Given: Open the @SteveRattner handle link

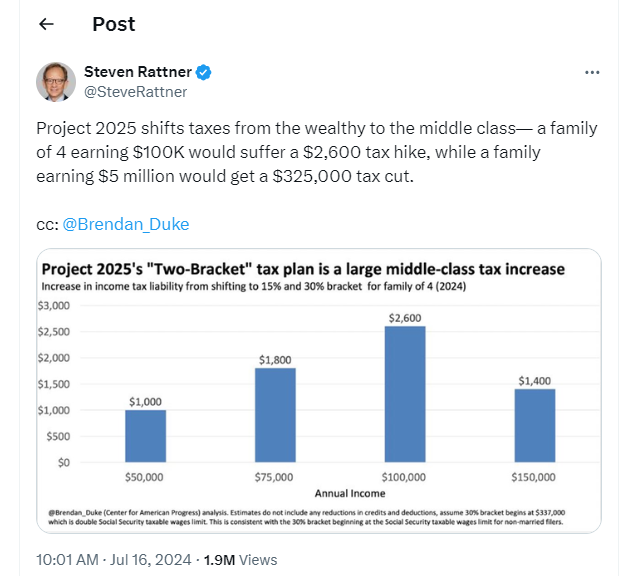Looking at the screenshot, I should click(x=135, y=92).
